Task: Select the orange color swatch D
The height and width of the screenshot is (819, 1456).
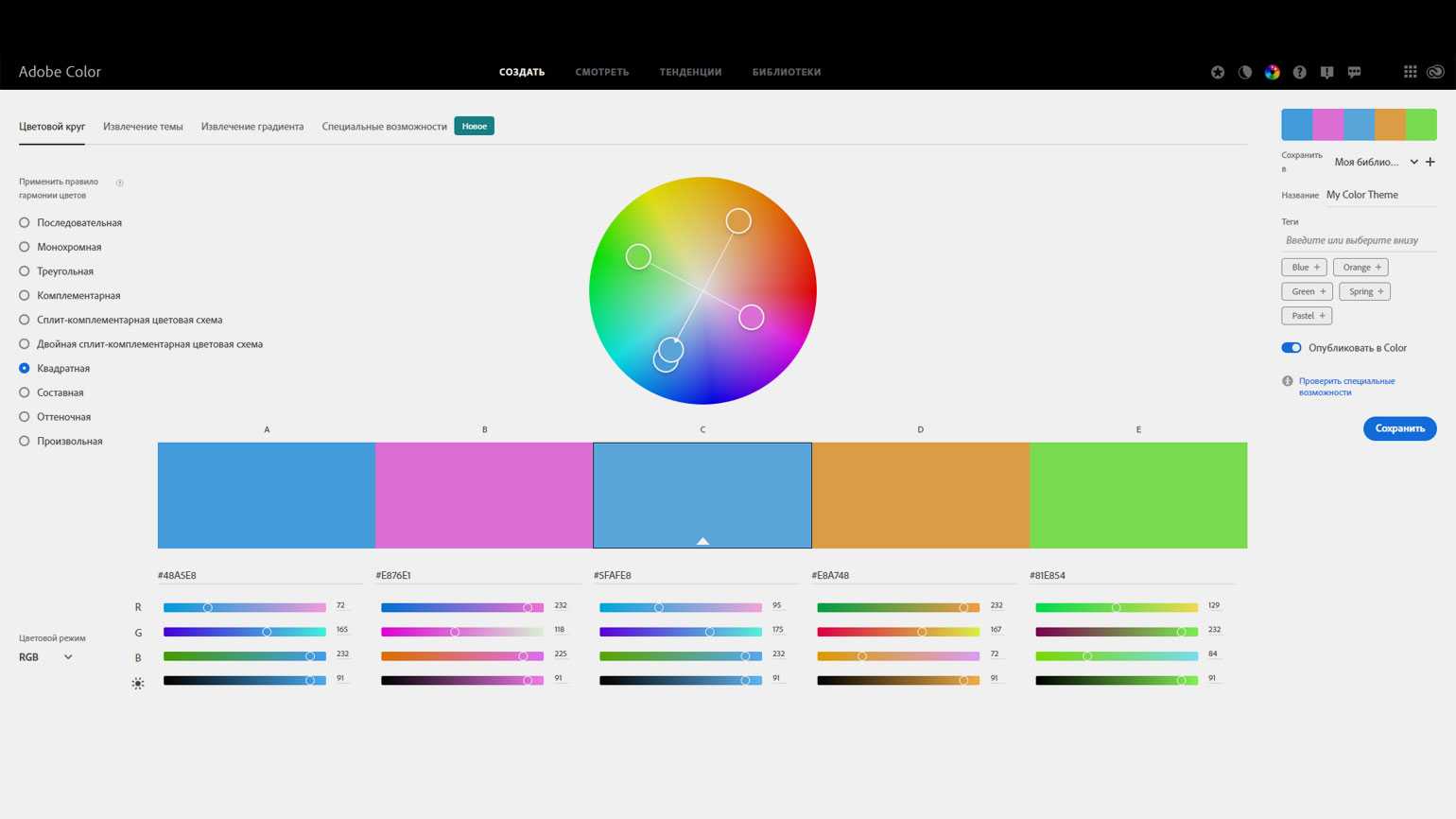Action: tap(920, 495)
